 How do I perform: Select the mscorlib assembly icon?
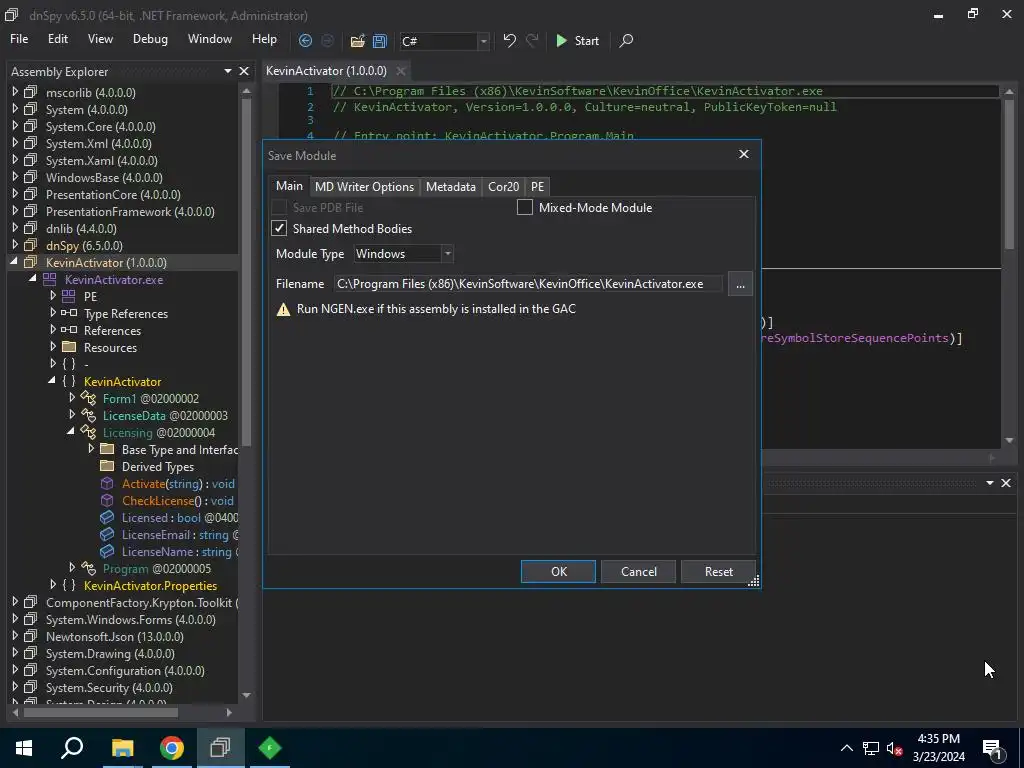(30, 92)
